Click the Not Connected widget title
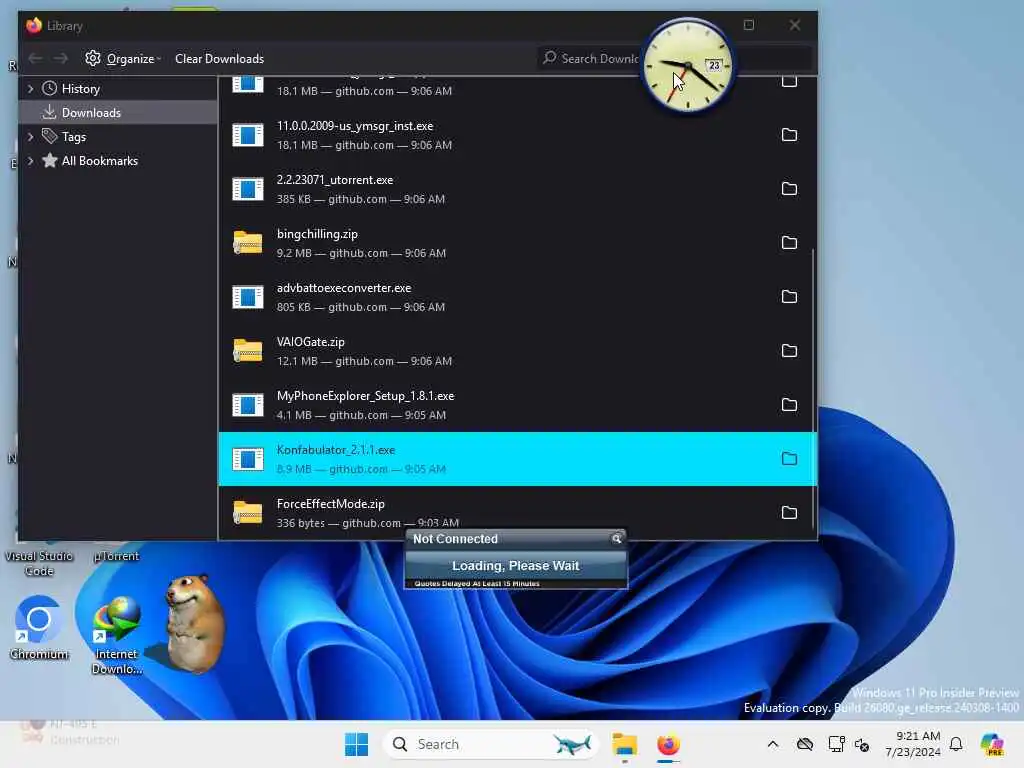This screenshot has width=1024, height=768. point(455,539)
